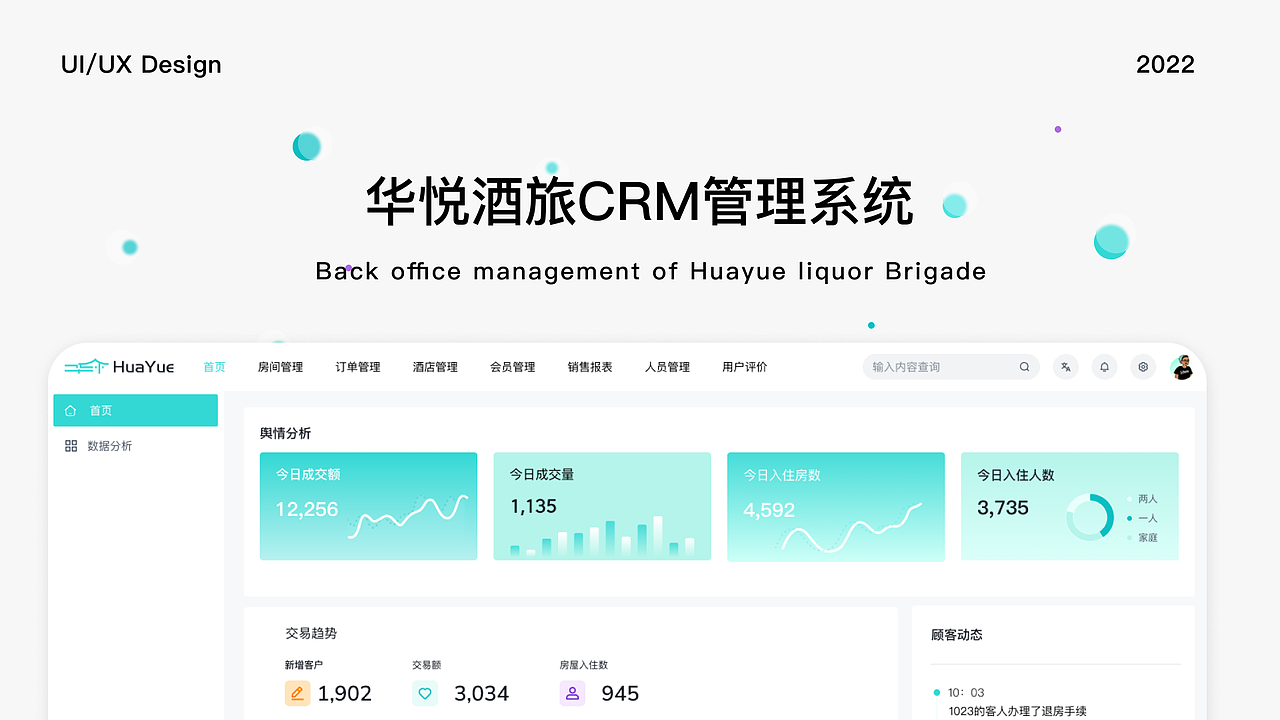Click the HuaYue logo

[118, 366]
